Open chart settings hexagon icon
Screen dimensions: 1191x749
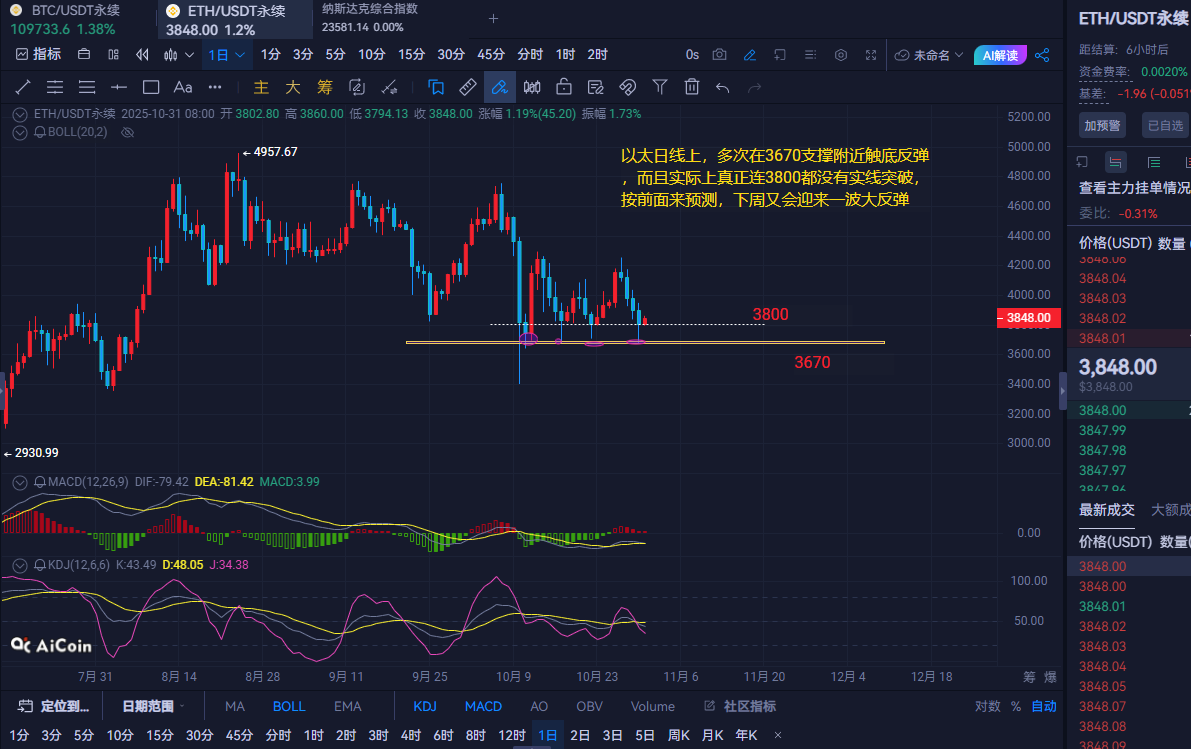click(x=841, y=55)
